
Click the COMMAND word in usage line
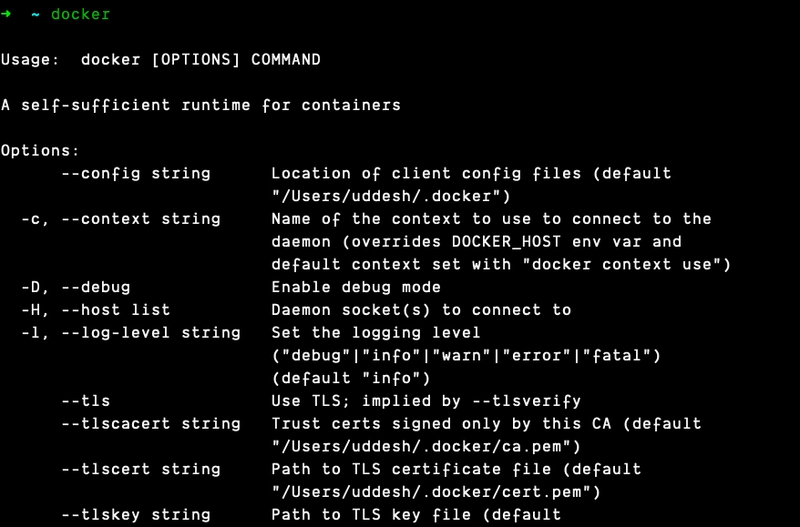point(286,60)
